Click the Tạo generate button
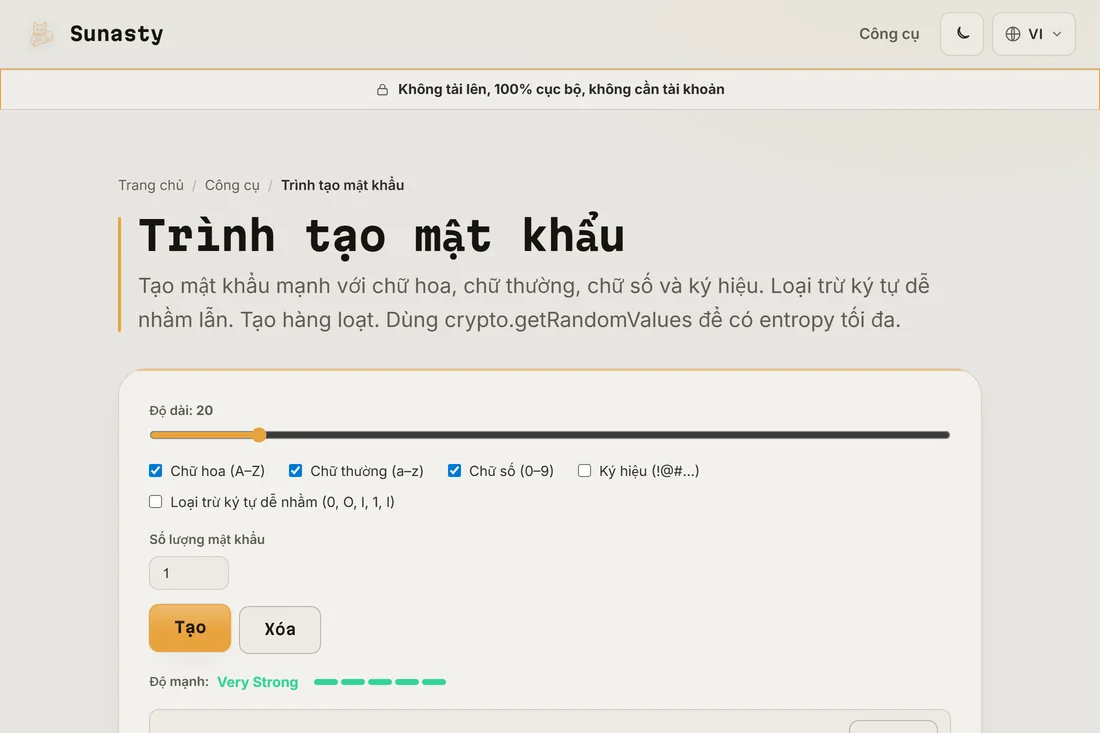 pyautogui.click(x=190, y=628)
